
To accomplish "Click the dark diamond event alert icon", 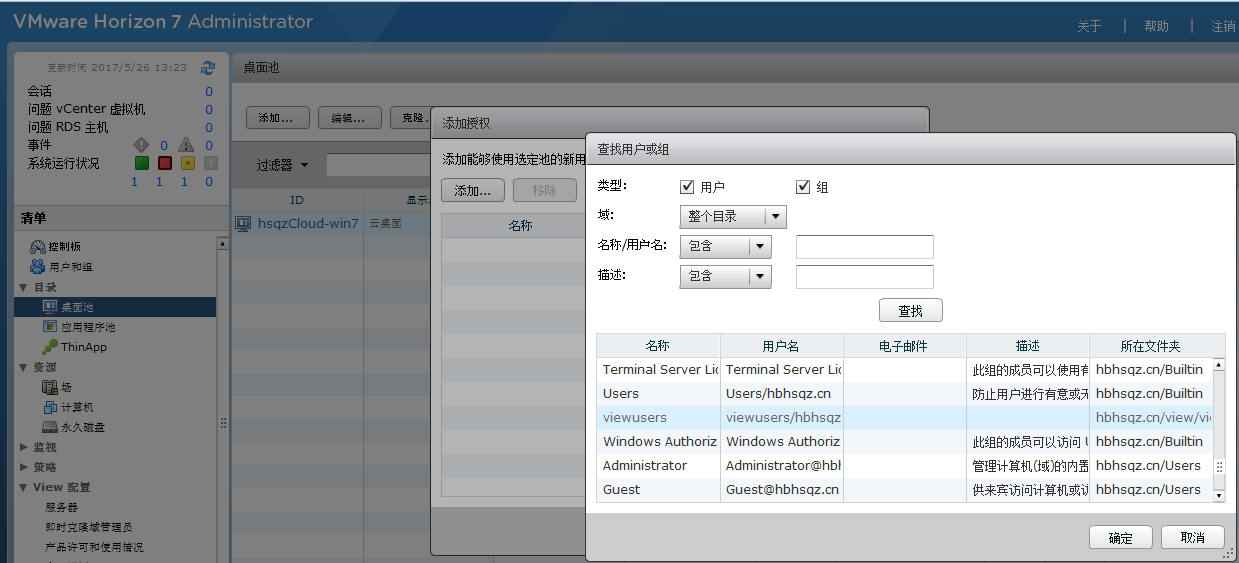I will 141,145.
